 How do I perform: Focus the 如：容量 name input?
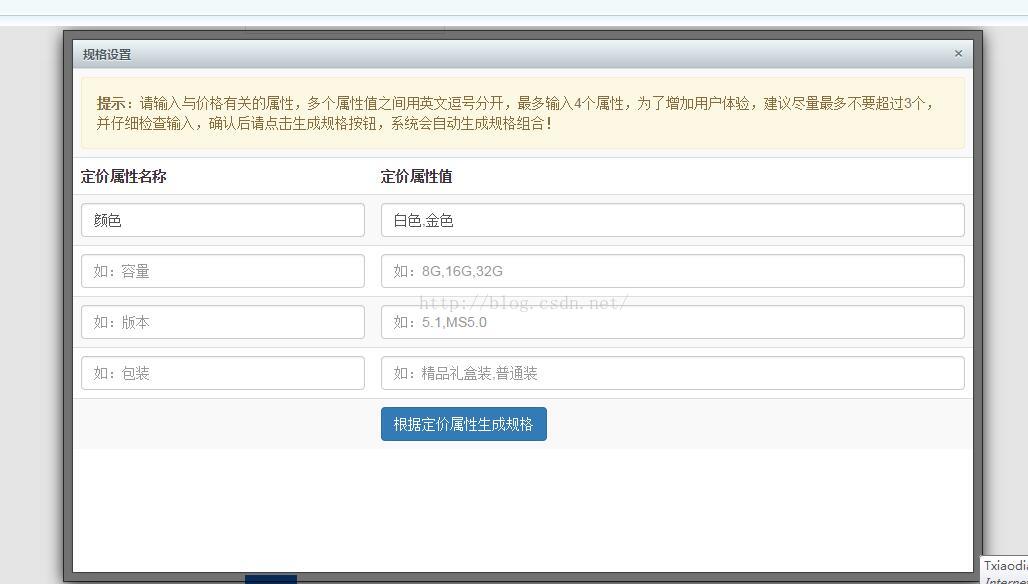click(223, 271)
